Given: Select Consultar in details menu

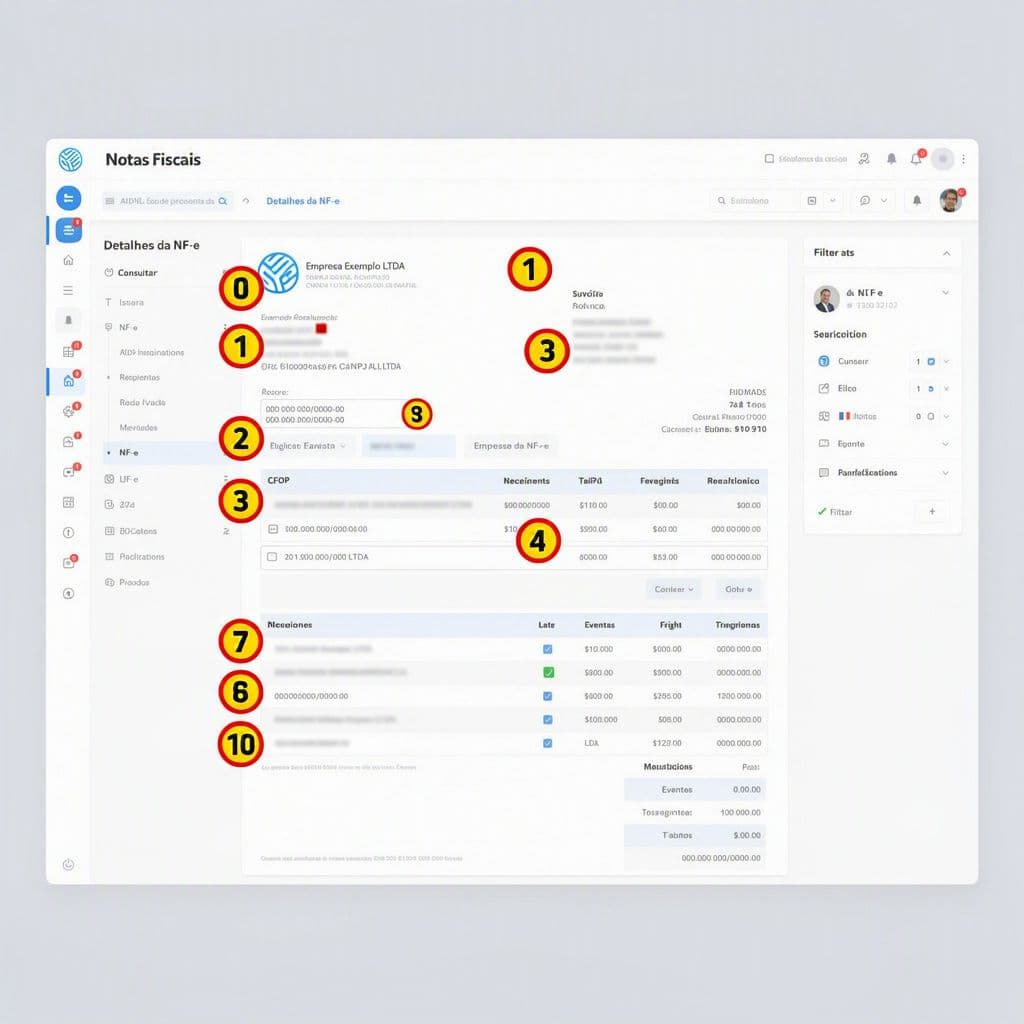Looking at the screenshot, I should (137, 273).
